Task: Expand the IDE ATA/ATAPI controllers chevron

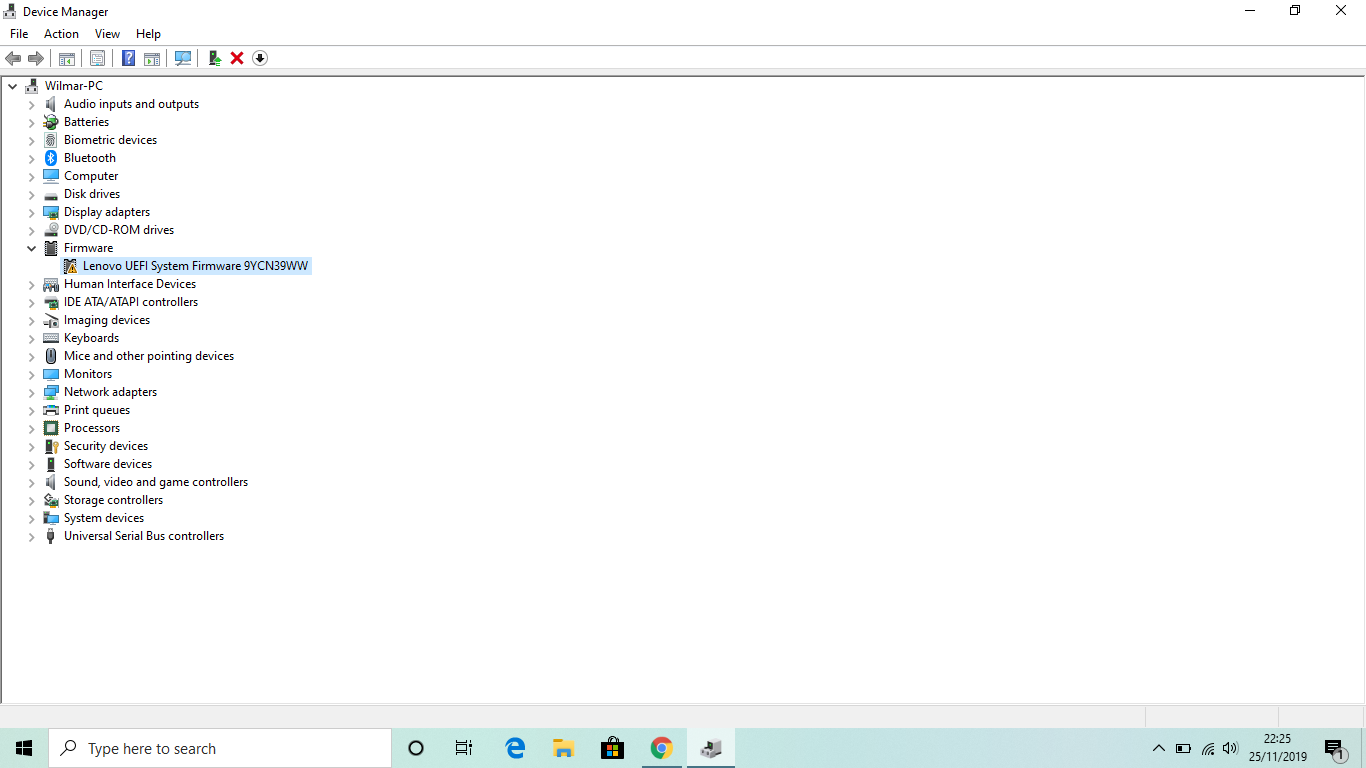Action: click(x=31, y=302)
